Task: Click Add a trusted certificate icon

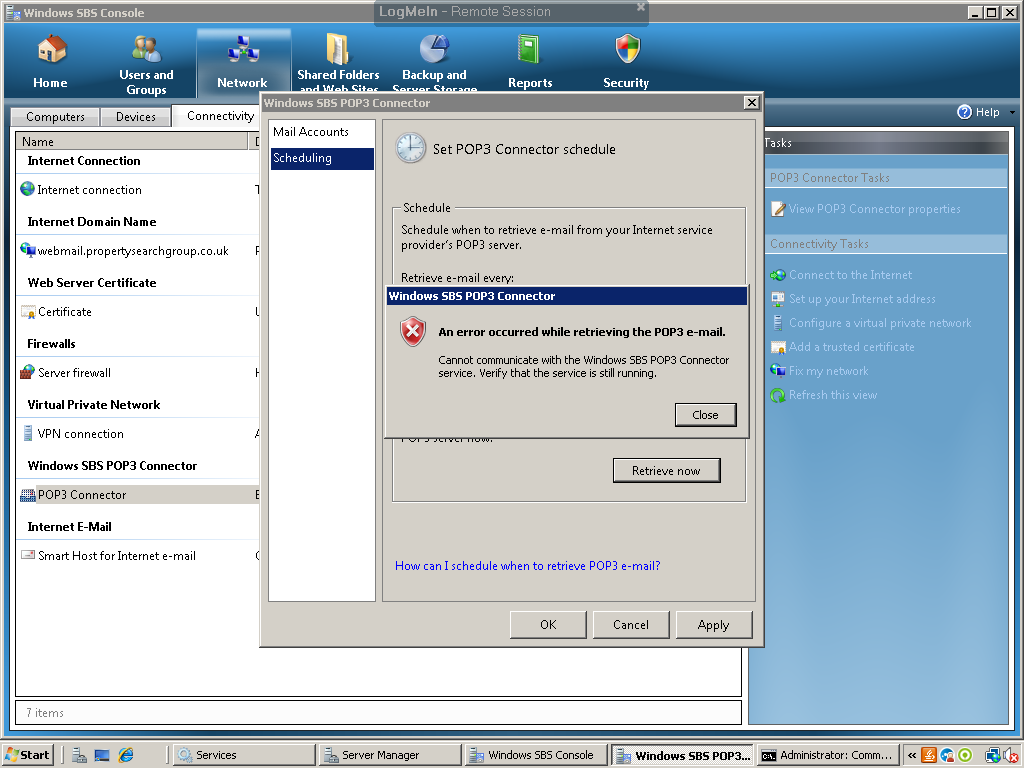Action: tap(778, 347)
